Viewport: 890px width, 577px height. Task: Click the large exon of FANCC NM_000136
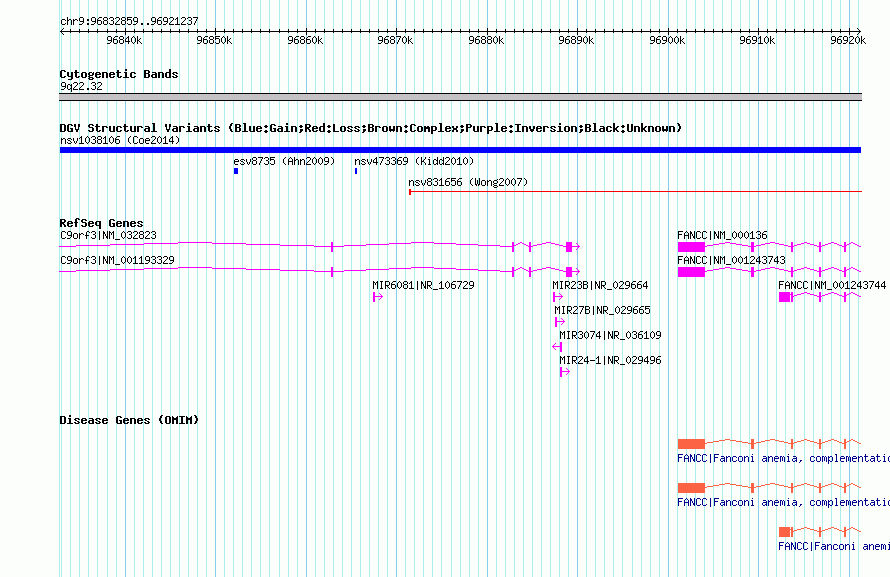[x=691, y=247]
